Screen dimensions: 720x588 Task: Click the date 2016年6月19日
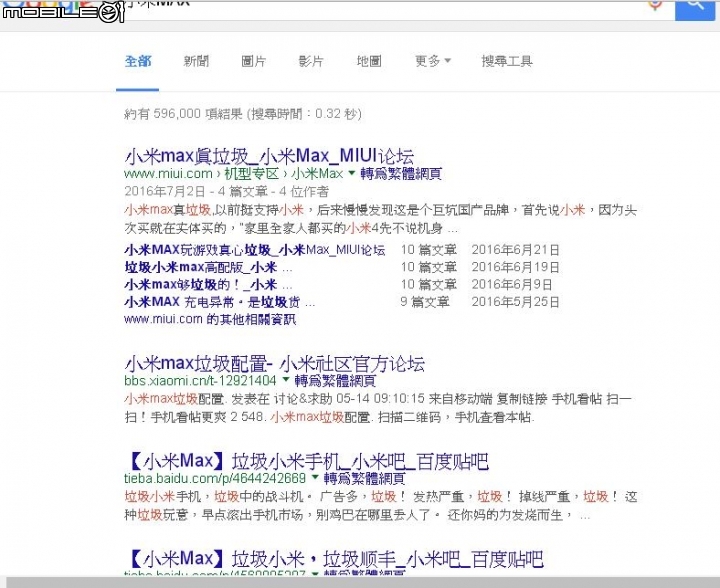[x=516, y=267]
